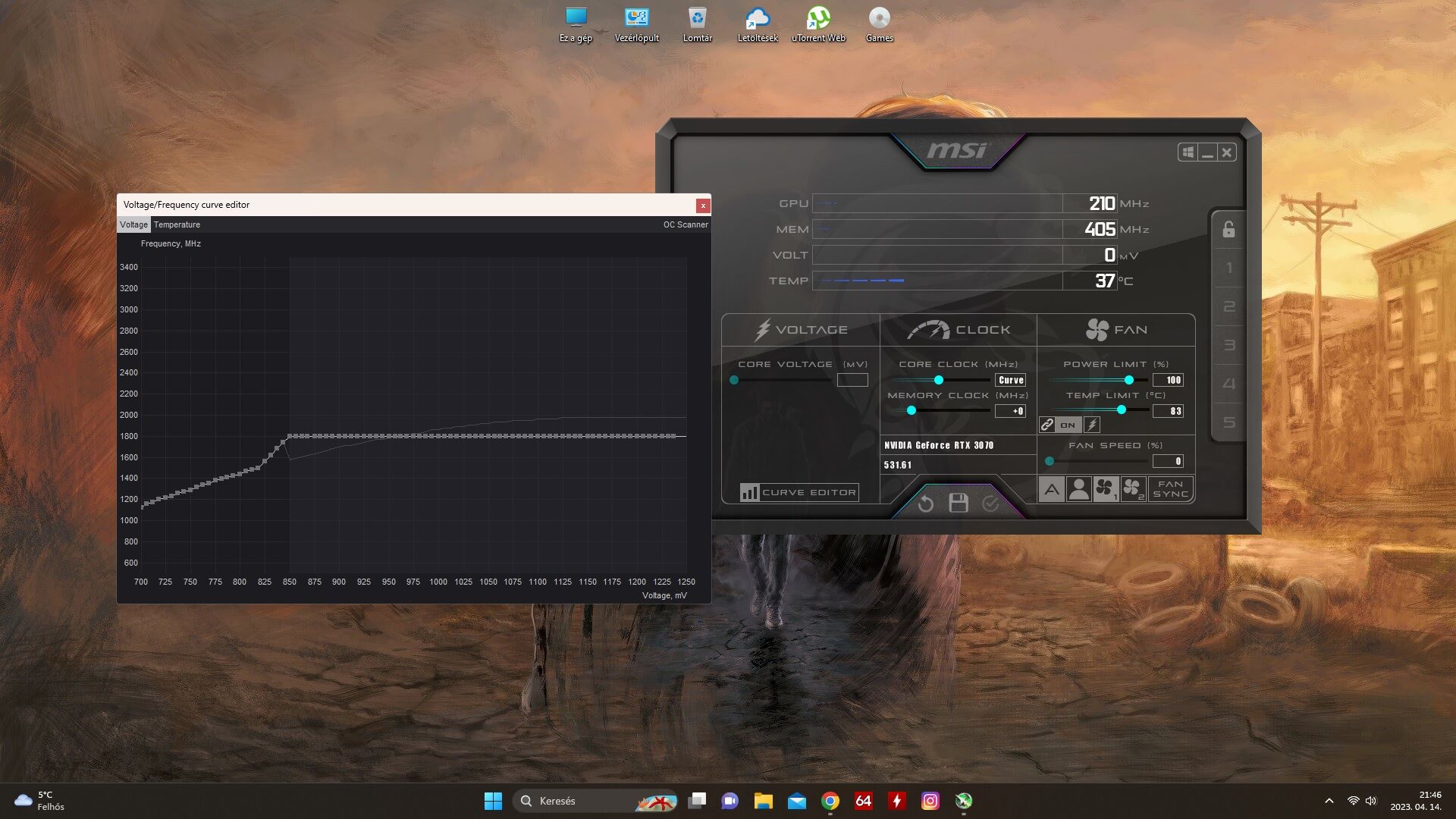The width and height of the screenshot is (1456, 819).
Task: Select profile slot 4 in Afterburner
Action: (1228, 384)
